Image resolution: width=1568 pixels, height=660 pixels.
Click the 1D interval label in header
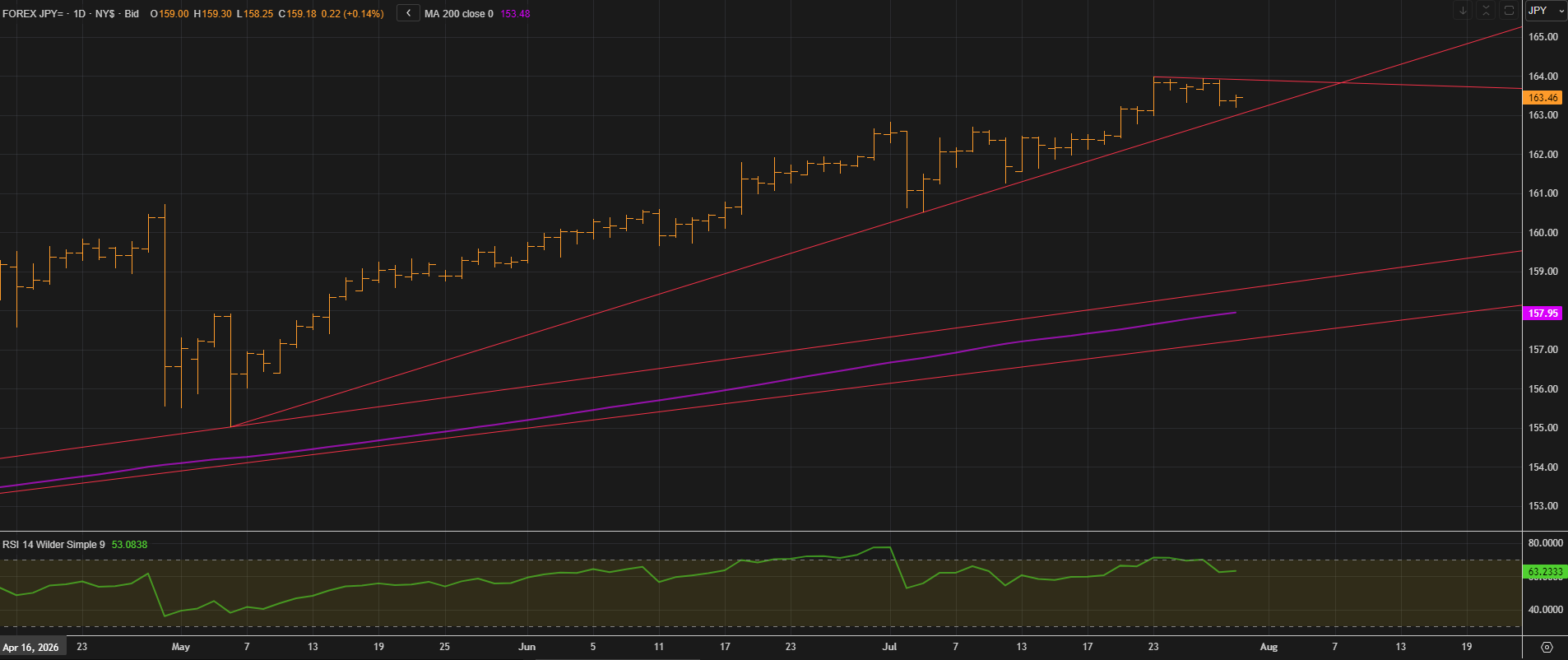(x=80, y=14)
